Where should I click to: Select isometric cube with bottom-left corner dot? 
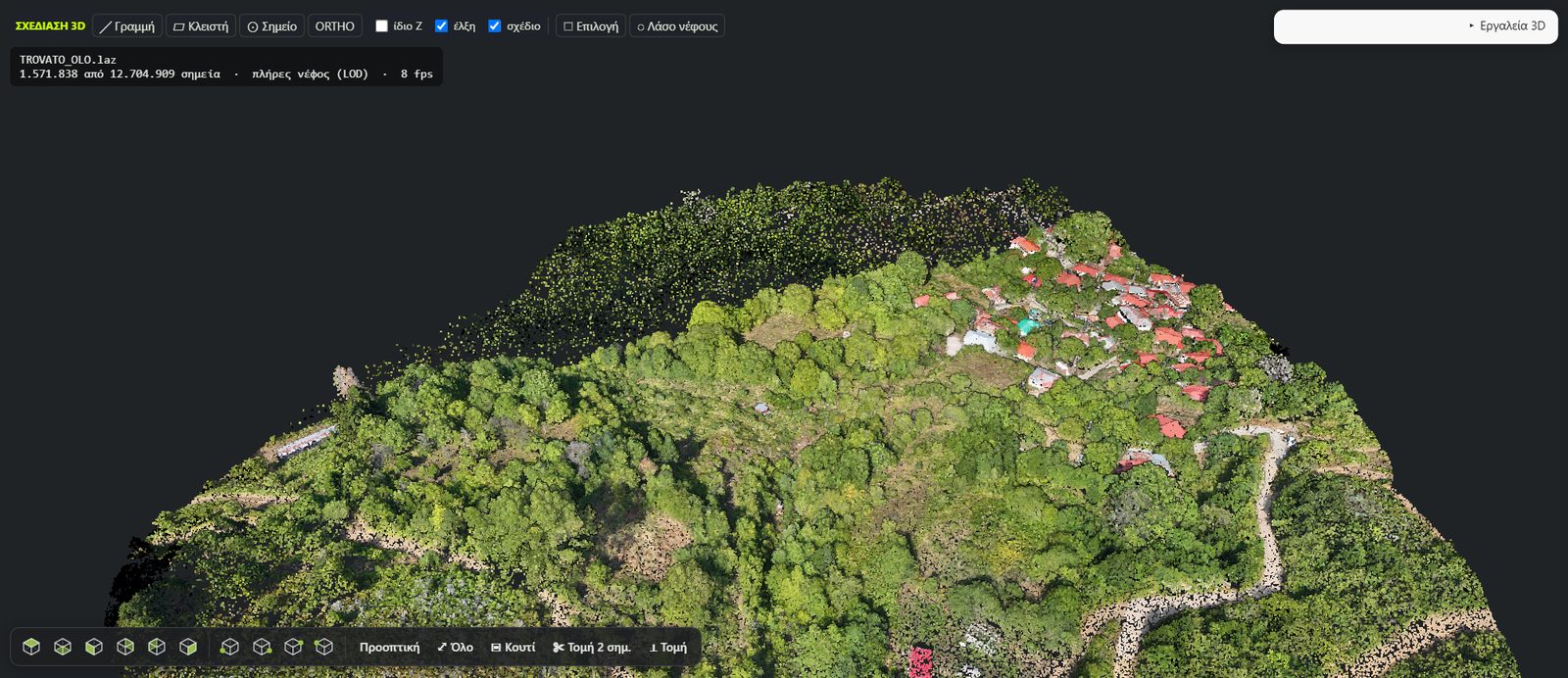230,647
